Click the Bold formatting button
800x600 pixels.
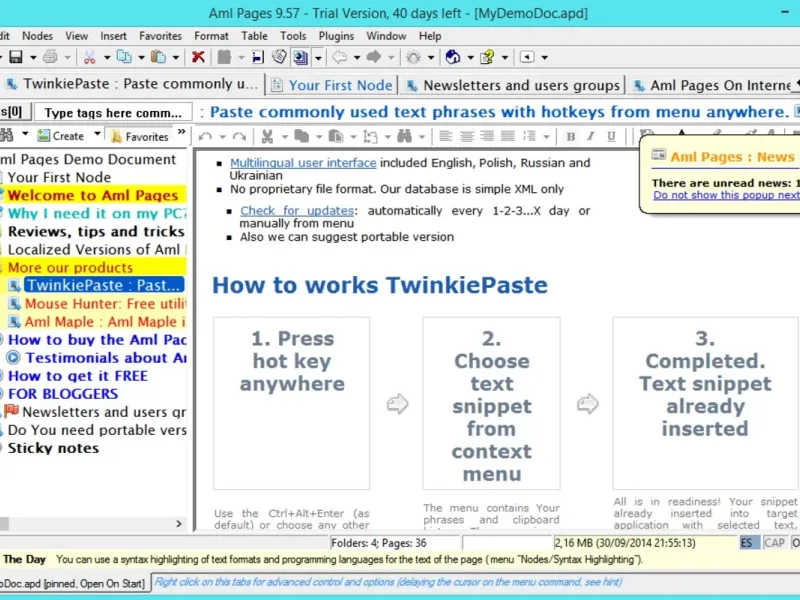[x=570, y=136]
